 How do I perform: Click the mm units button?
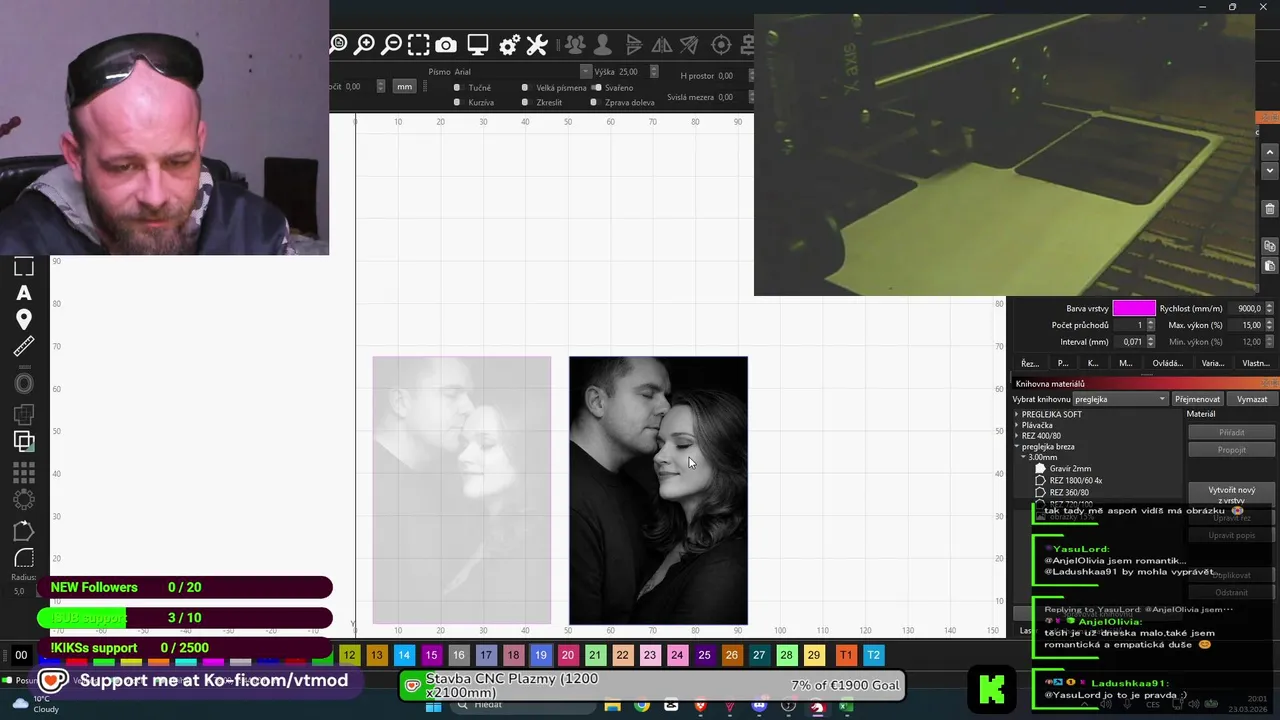(x=404, y=87)
